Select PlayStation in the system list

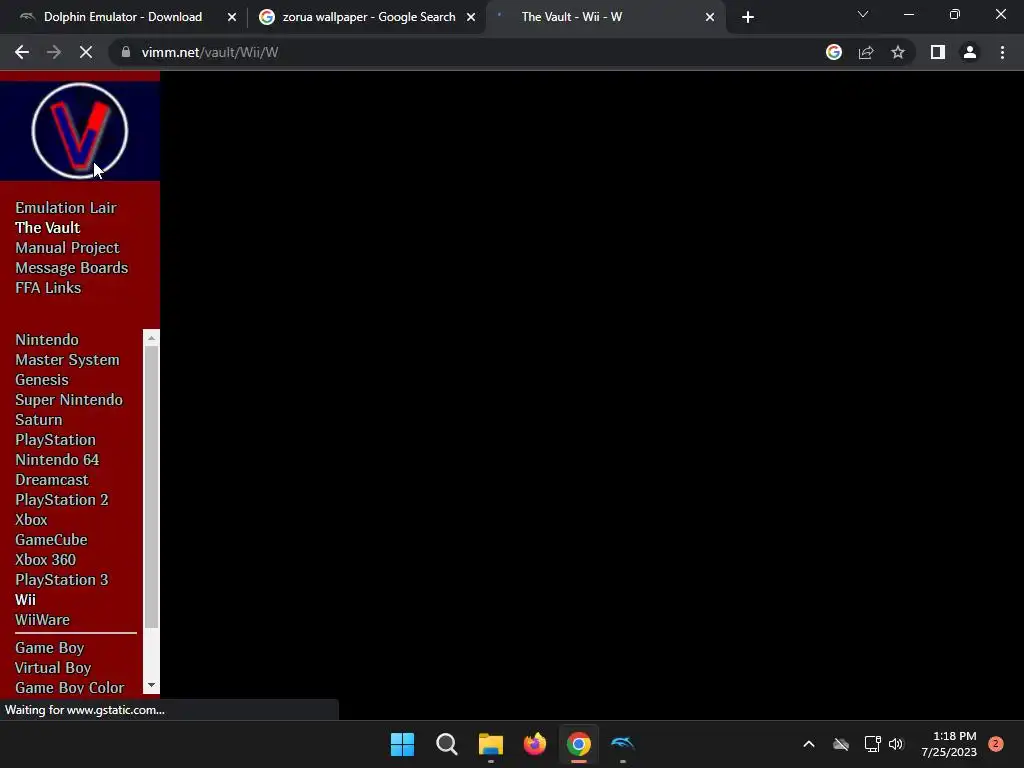56,440
